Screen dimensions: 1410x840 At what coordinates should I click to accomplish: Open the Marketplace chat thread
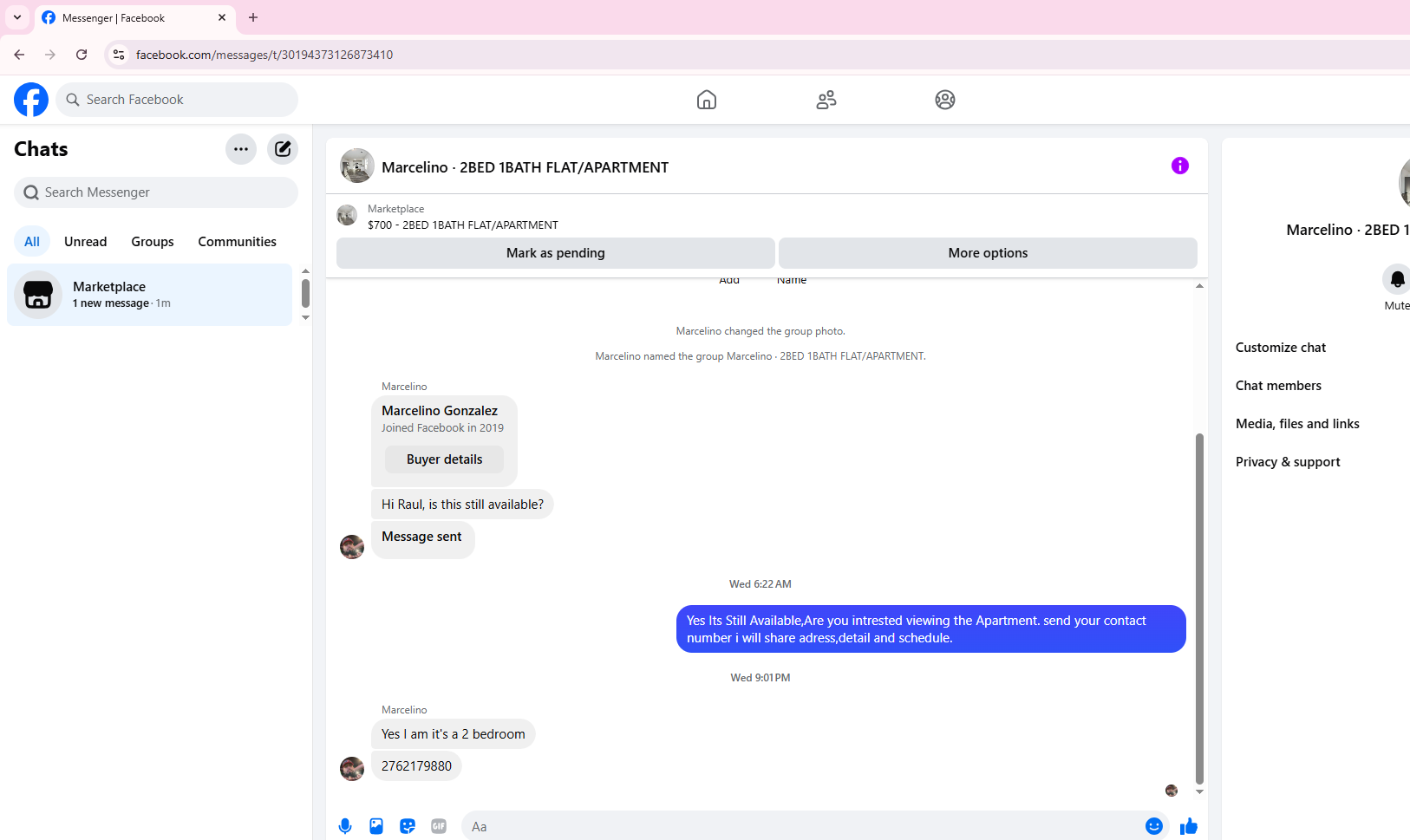pyautogui.click(x=150, y=295)
